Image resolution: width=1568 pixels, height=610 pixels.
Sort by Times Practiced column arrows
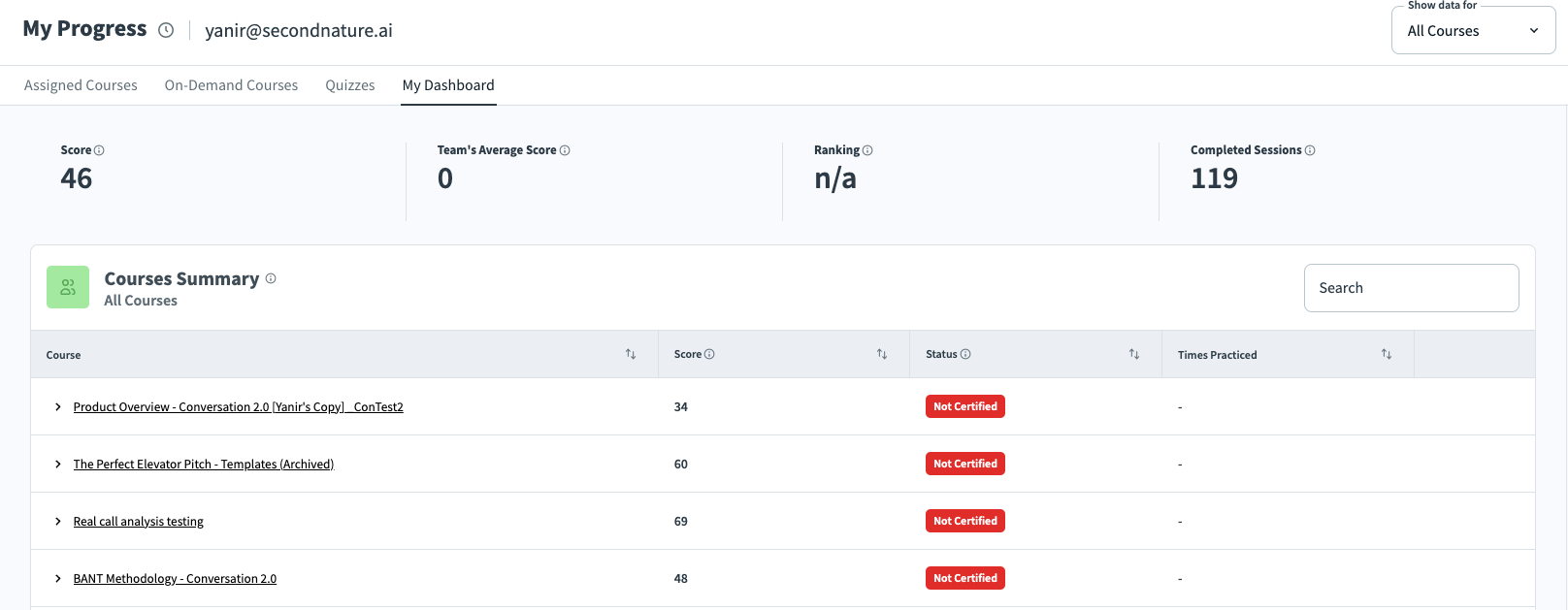(x=1387, y=354)
